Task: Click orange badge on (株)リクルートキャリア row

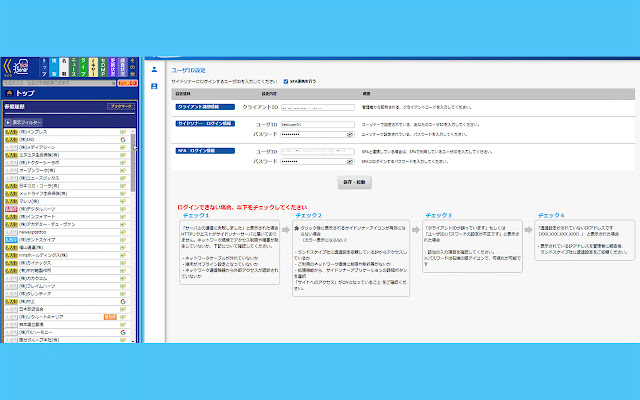Action: click(110, 317)
